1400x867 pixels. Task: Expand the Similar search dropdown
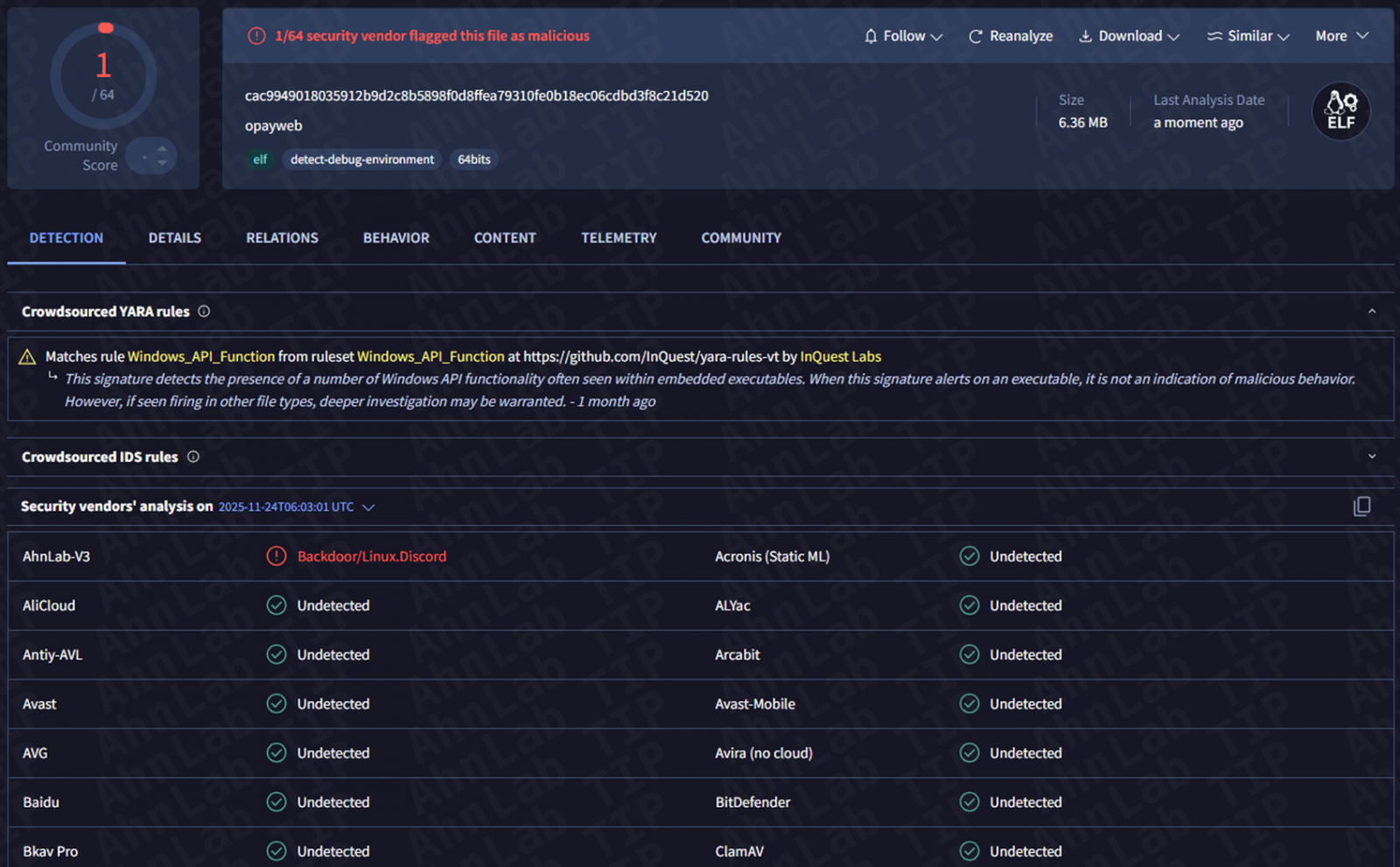1248,36
